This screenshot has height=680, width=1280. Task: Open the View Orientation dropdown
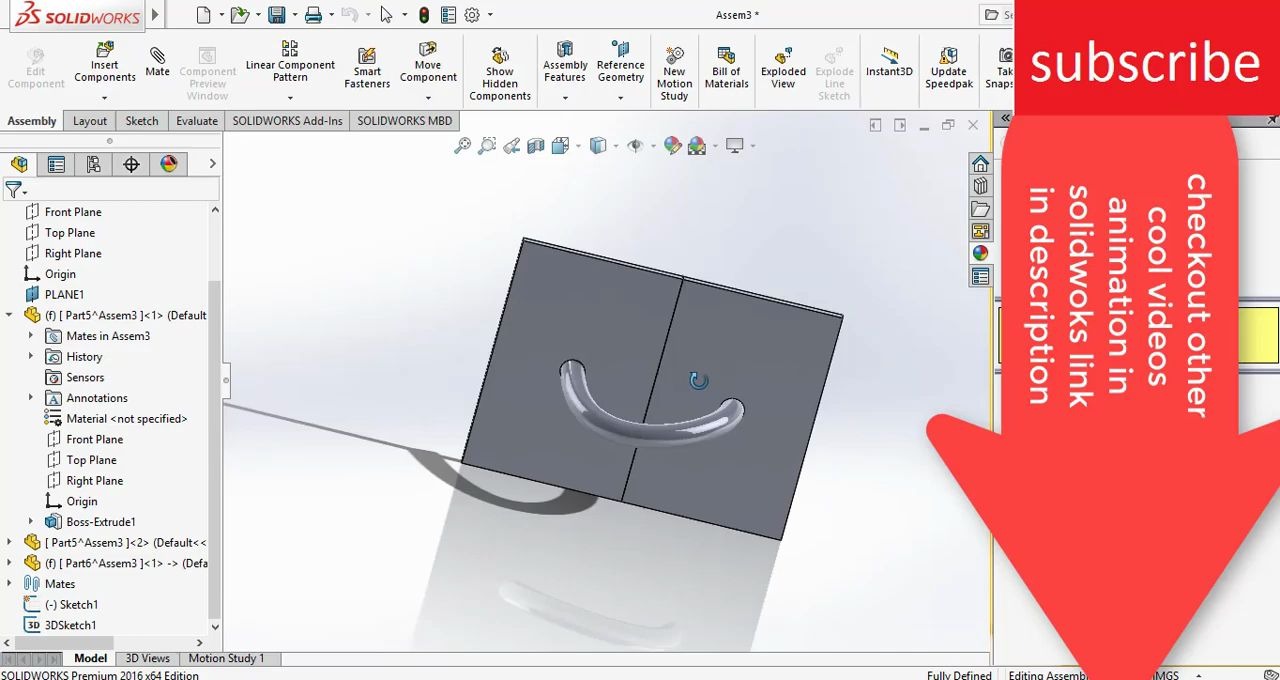click(x=576, y=145)
